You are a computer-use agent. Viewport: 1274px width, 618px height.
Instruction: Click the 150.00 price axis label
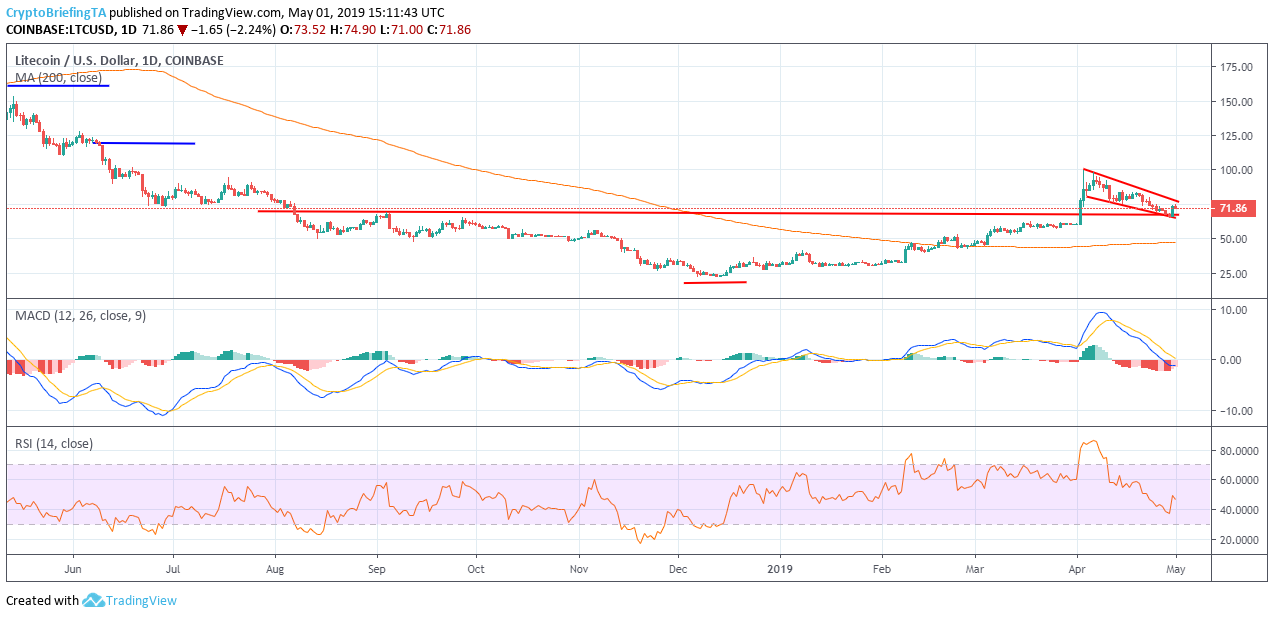(x=1236, y=102)
